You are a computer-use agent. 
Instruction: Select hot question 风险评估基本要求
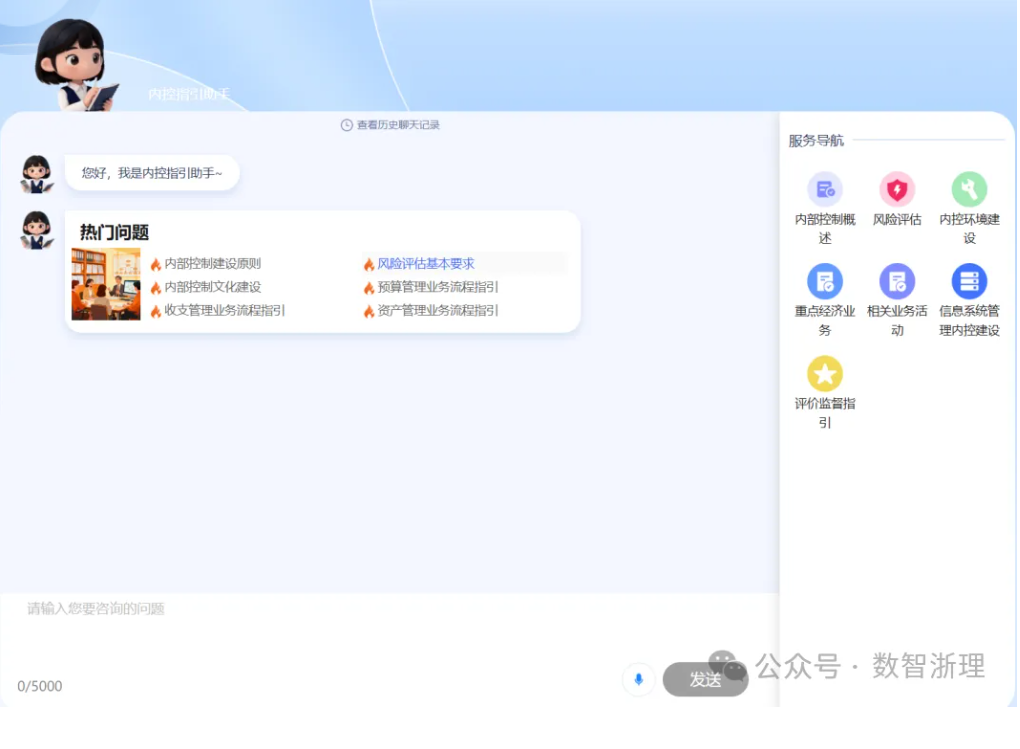(425, 264)
